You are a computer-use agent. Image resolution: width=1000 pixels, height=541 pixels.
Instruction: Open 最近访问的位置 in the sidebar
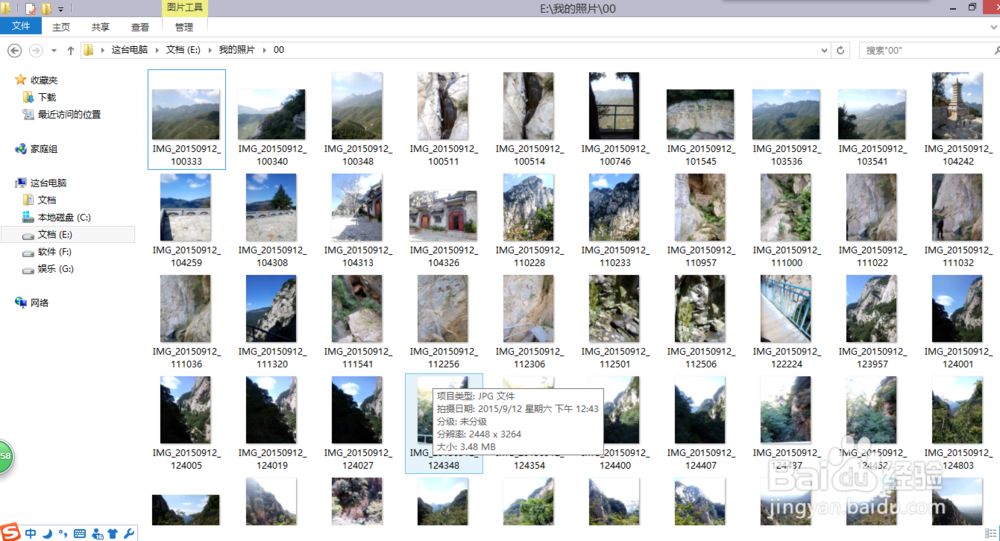[62, 114]
